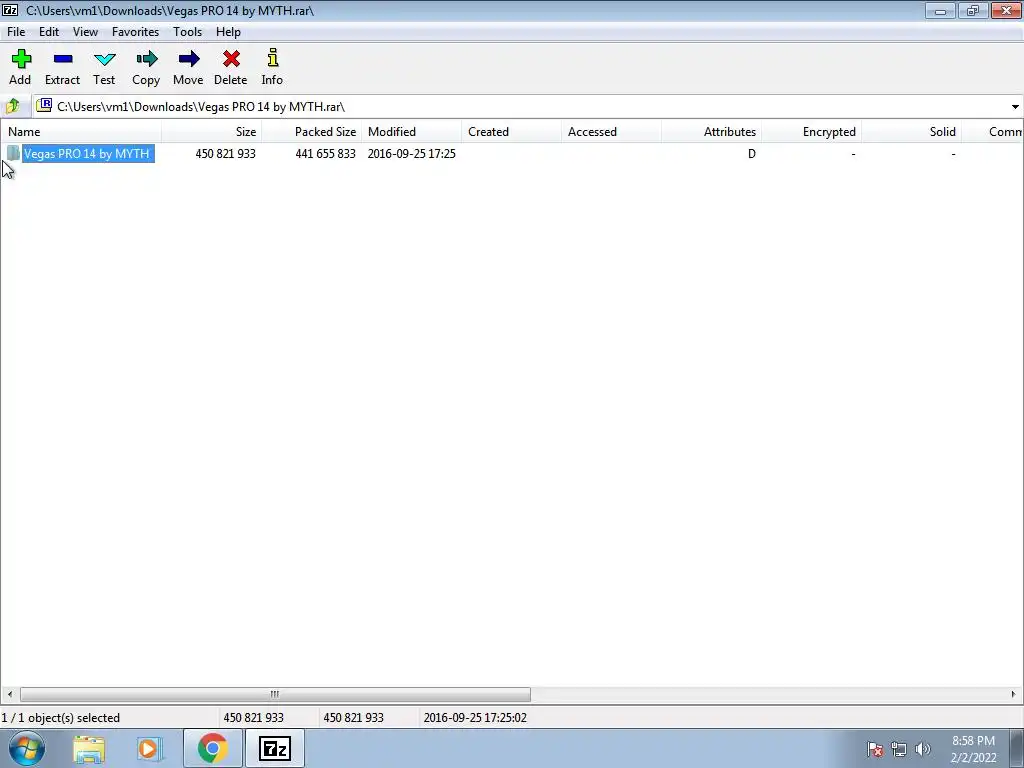Extract files with the Extract icon

[63, 59]
